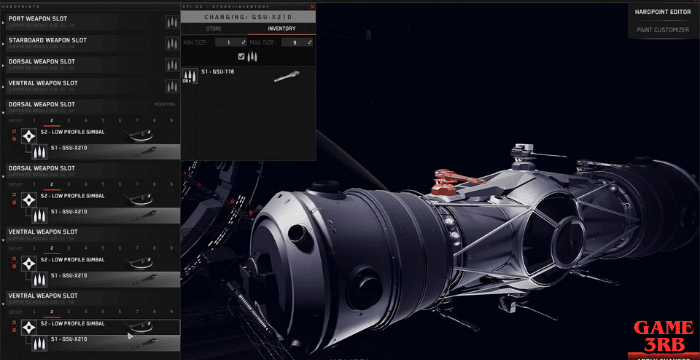Image resolution: width=700 pixels, height=360 pixels.
Task: Select the S1 - GSU-118 inventory item
Action: click(x=248, y=76)
